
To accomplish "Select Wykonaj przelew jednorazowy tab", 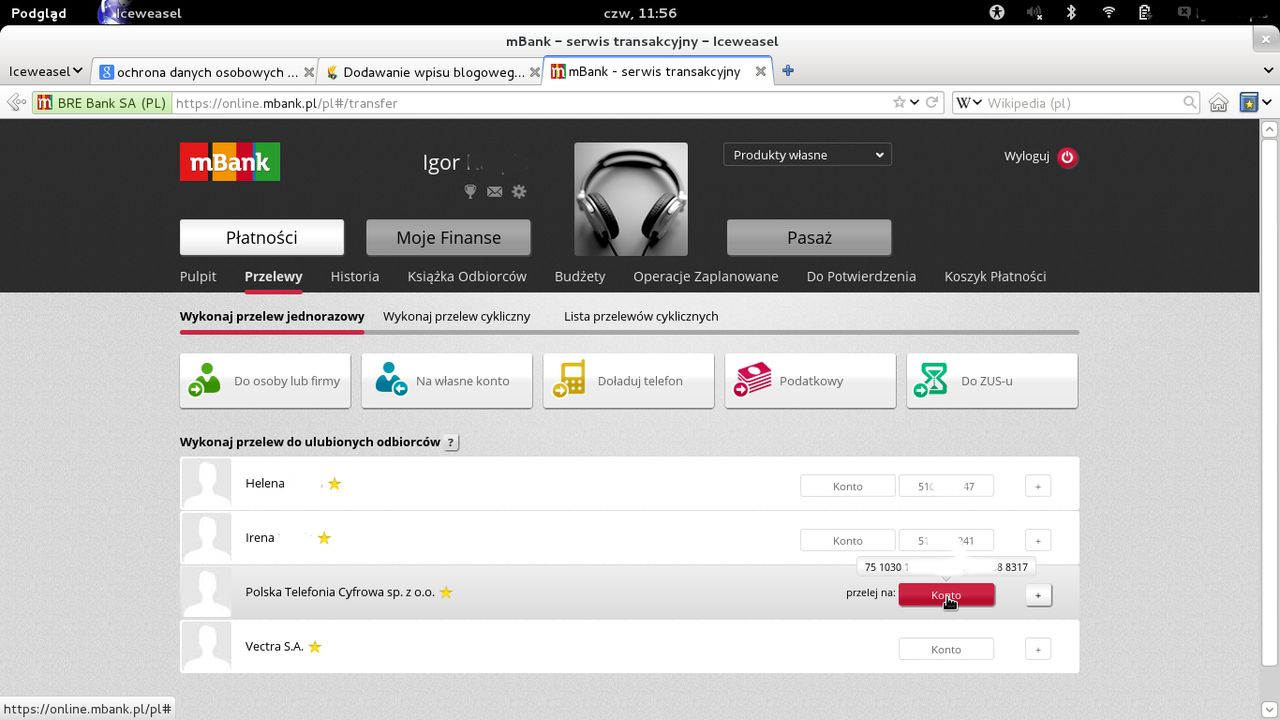I will [272, 316].
